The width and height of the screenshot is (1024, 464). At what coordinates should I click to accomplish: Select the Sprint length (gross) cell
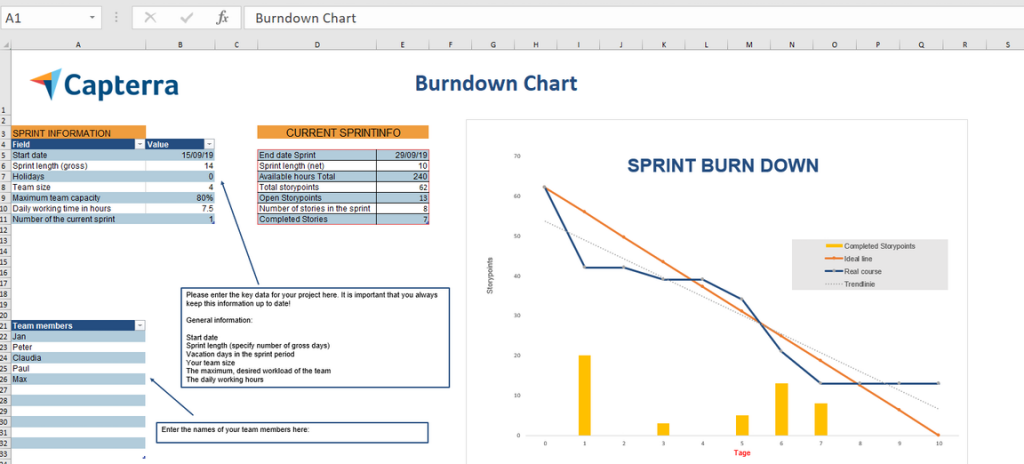(78, 166)
